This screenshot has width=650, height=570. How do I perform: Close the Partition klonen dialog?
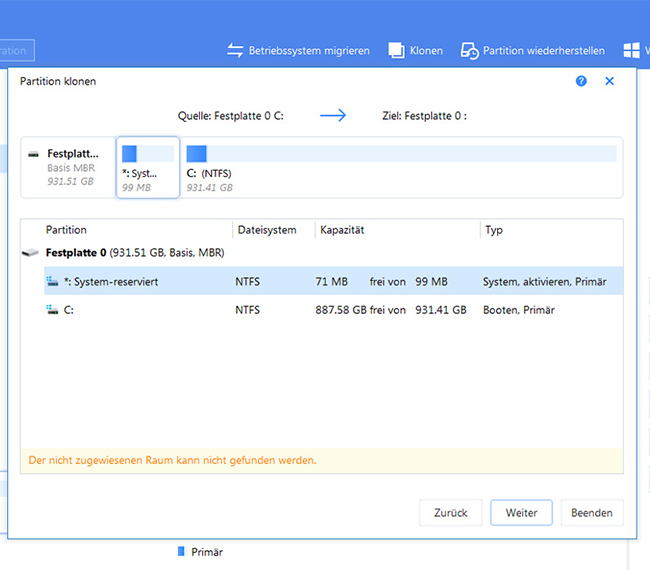(609, 81)
